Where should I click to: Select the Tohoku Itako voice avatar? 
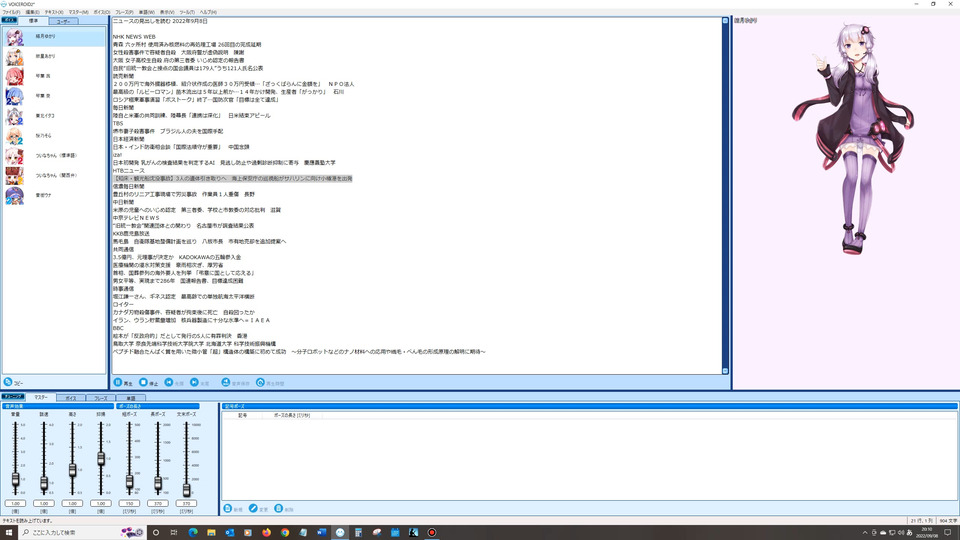coord(14,116)
